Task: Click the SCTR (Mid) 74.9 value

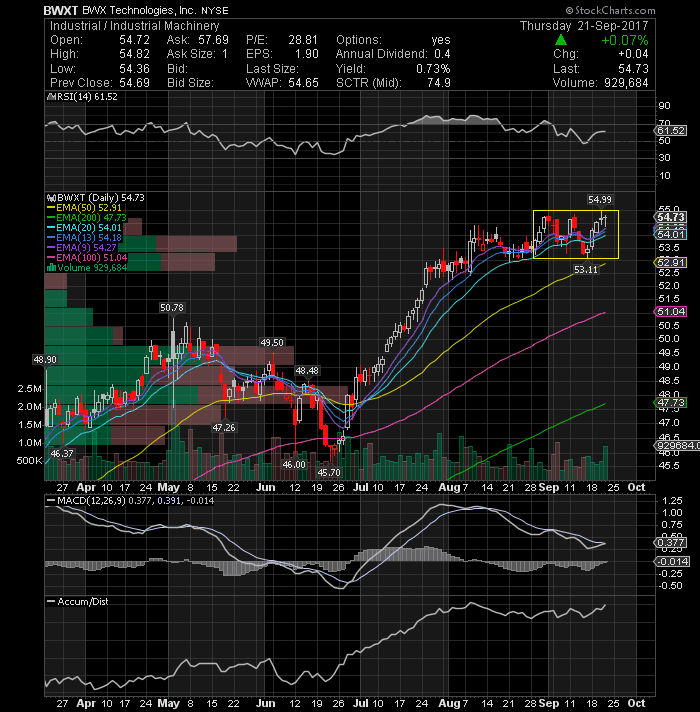Action: tap(439, 83)
